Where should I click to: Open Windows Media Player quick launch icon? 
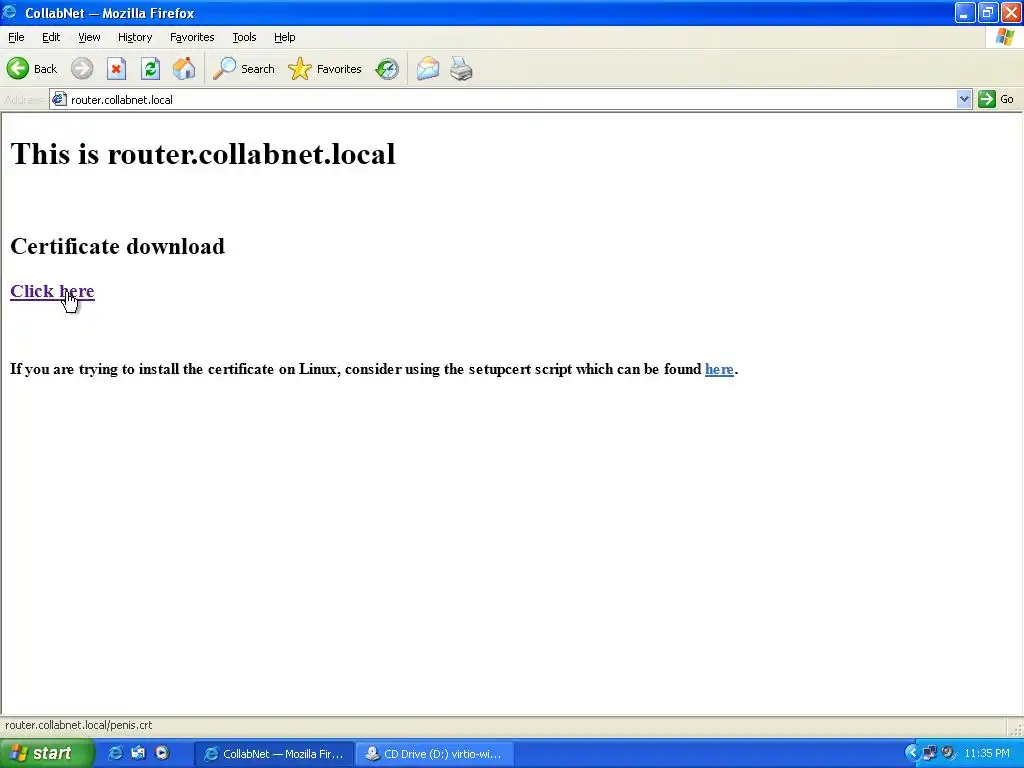pos(161,753)
